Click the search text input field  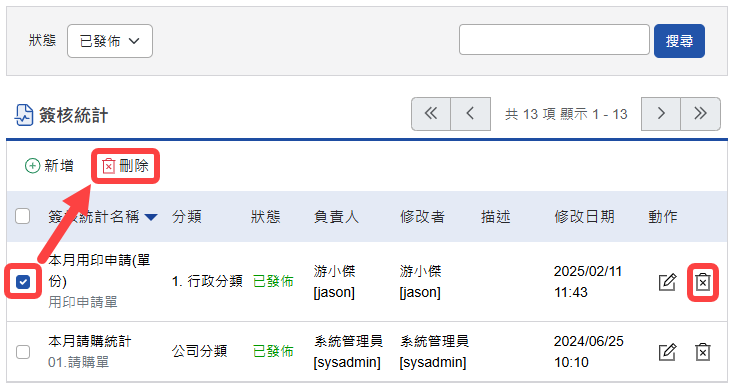[x=554, y=40]
